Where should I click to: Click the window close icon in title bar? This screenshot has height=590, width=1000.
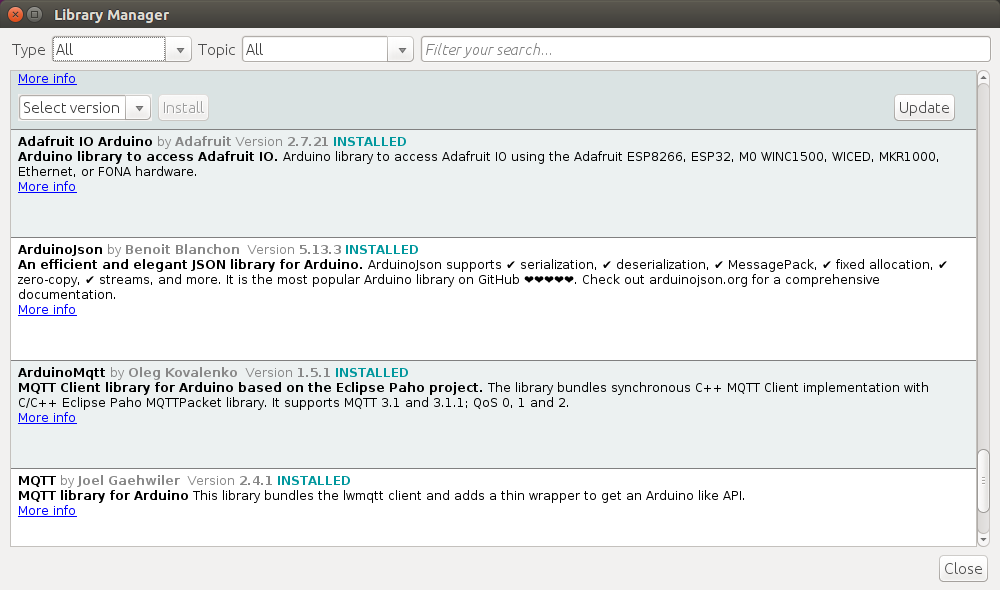pos(16,14)
